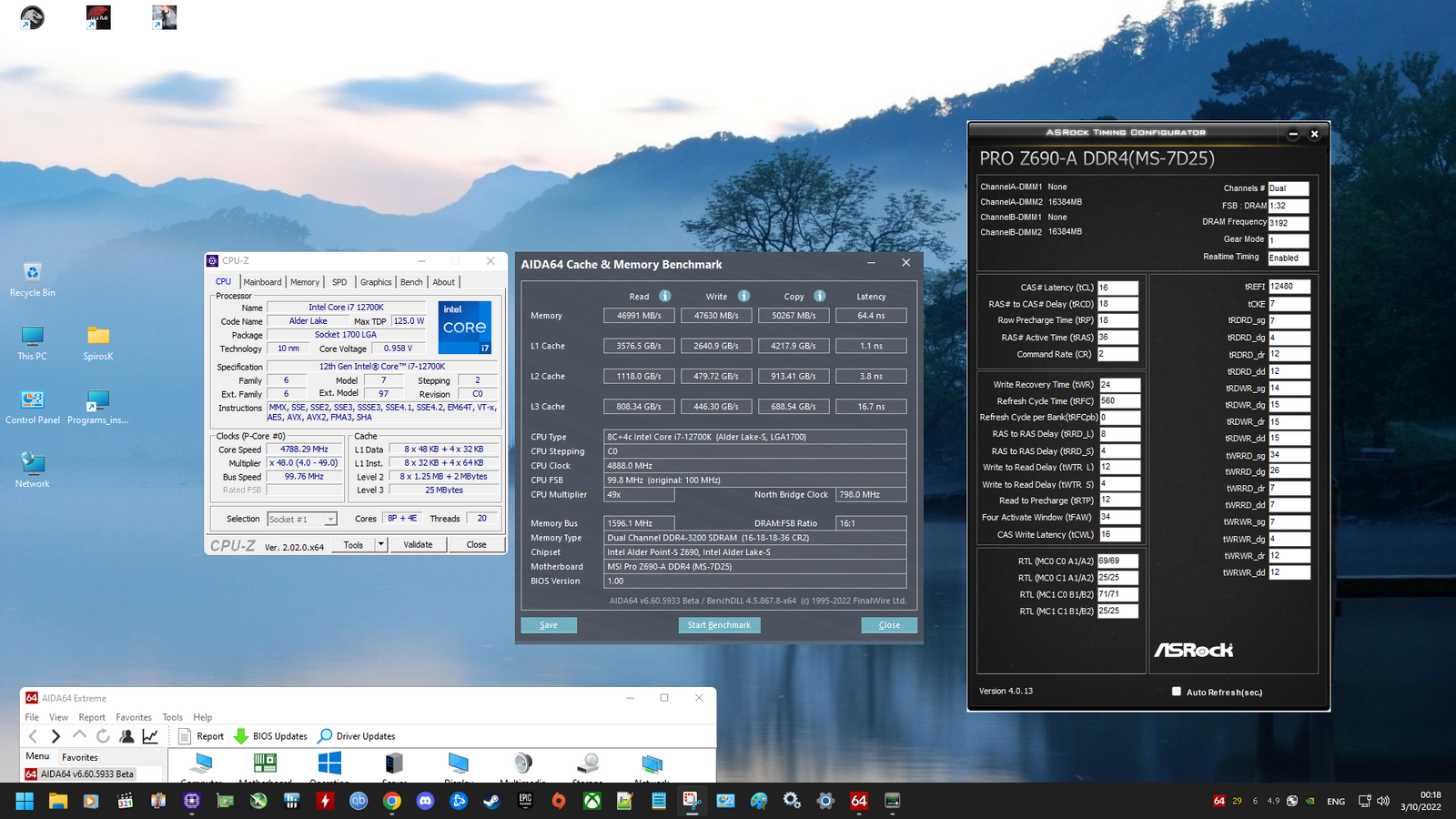The image size is (1456, 819).
Task: Toggle the Auto Refresh(sec) checkbox
Action: click(1177, 692)
